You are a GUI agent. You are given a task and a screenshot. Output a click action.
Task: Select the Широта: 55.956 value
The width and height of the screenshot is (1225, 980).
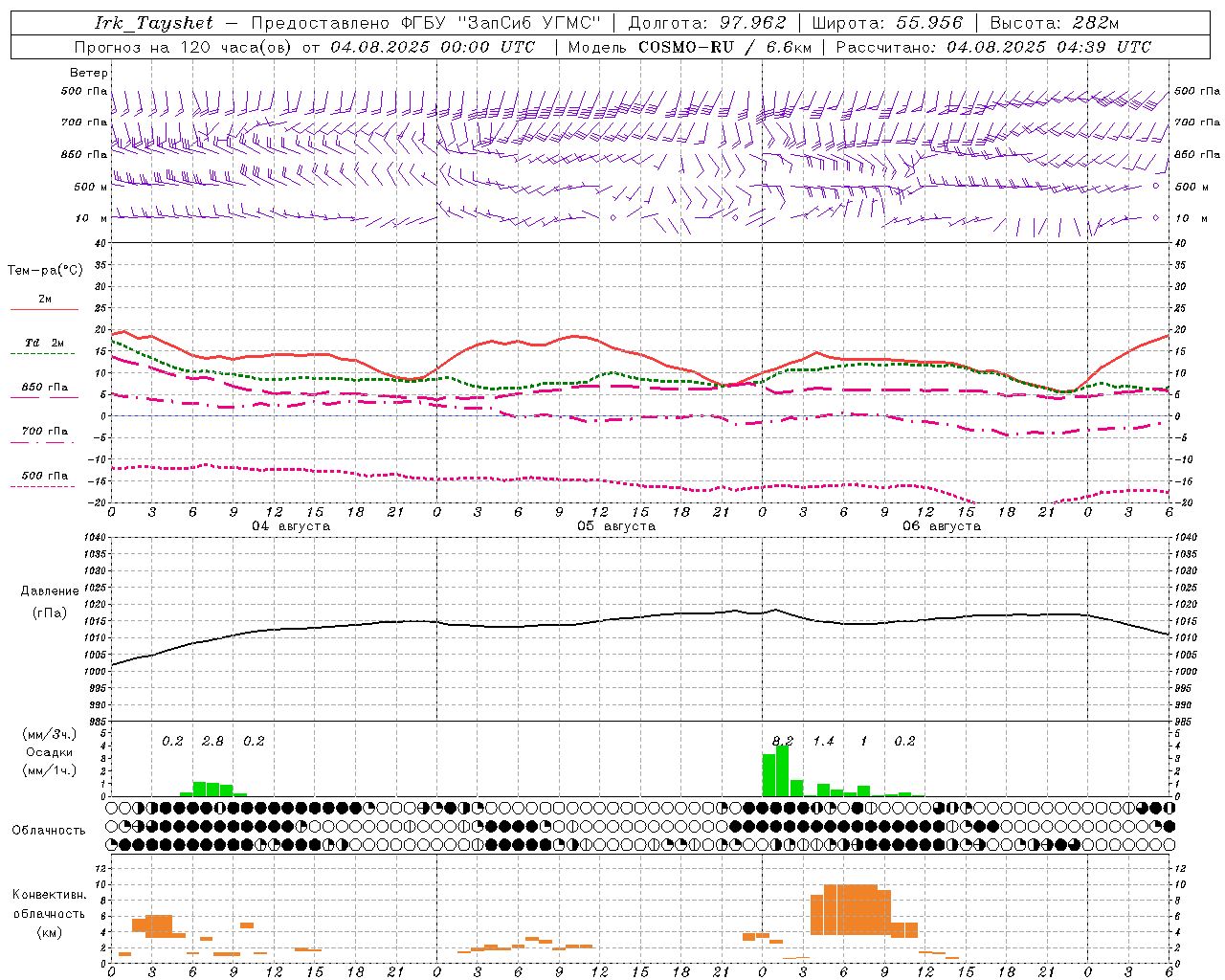coord(887,23)
